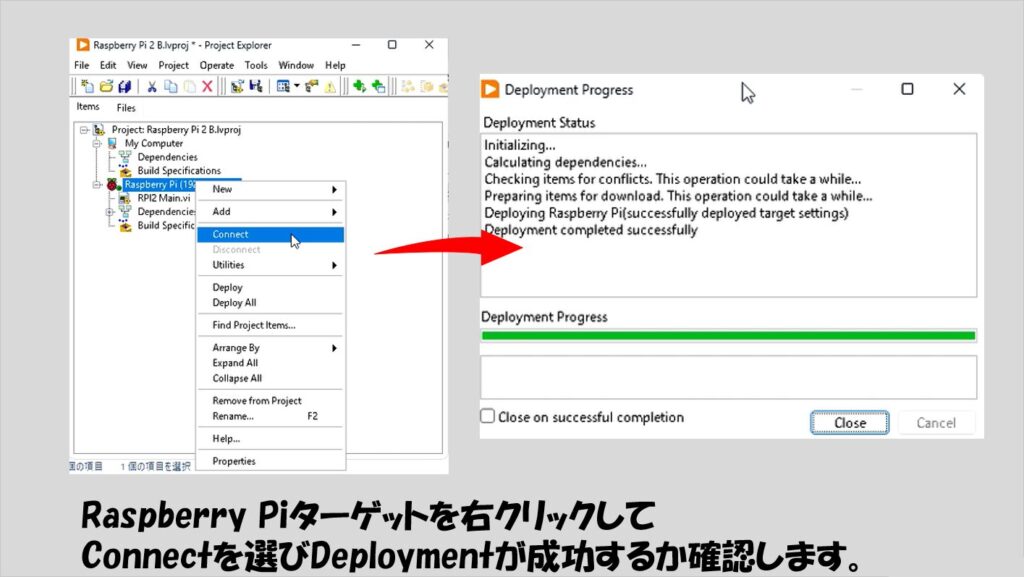1024x577 pixels.
Task: Click the toolbar icon right of Delete
Action: tap(237, 86)
